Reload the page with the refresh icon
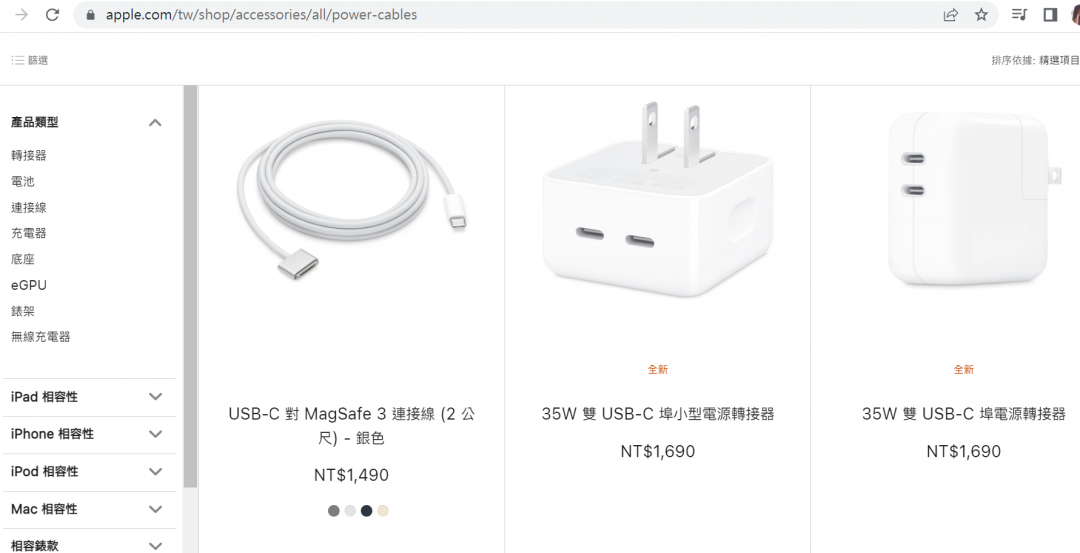 pos(52,14)
